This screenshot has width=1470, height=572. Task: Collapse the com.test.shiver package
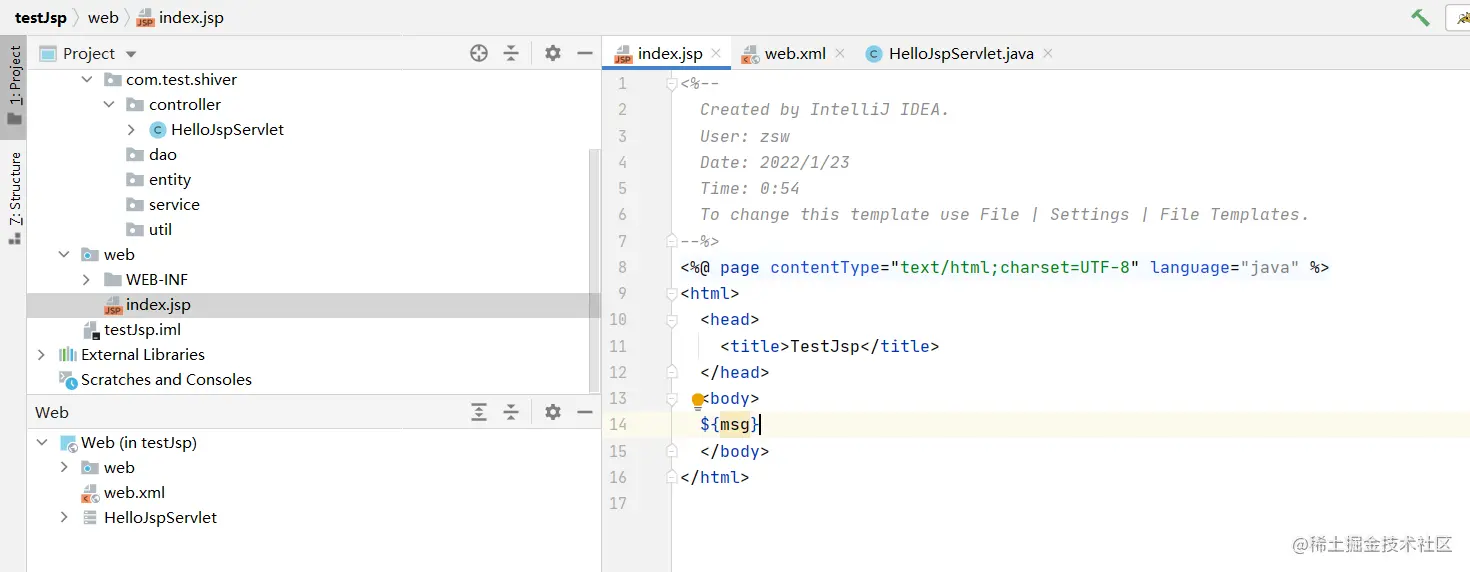click(87, 79)
